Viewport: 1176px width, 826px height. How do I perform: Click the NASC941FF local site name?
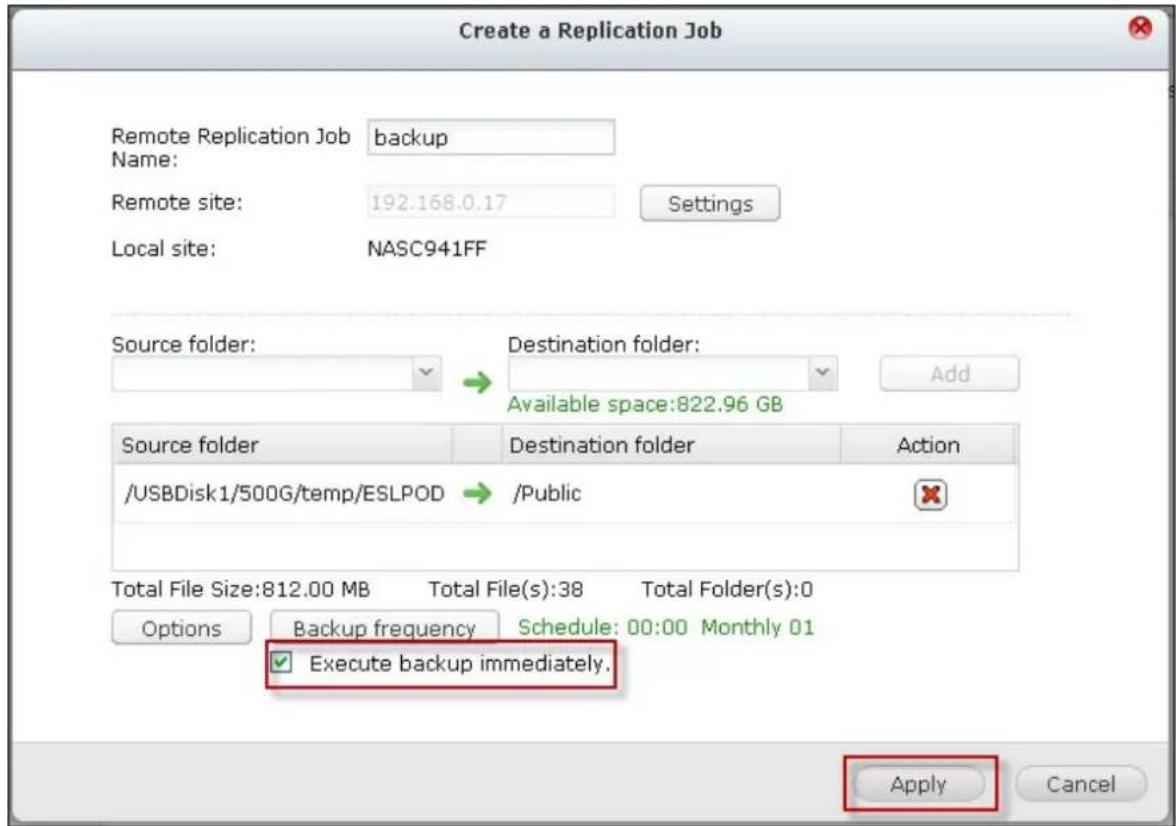[x=427, y=248]
